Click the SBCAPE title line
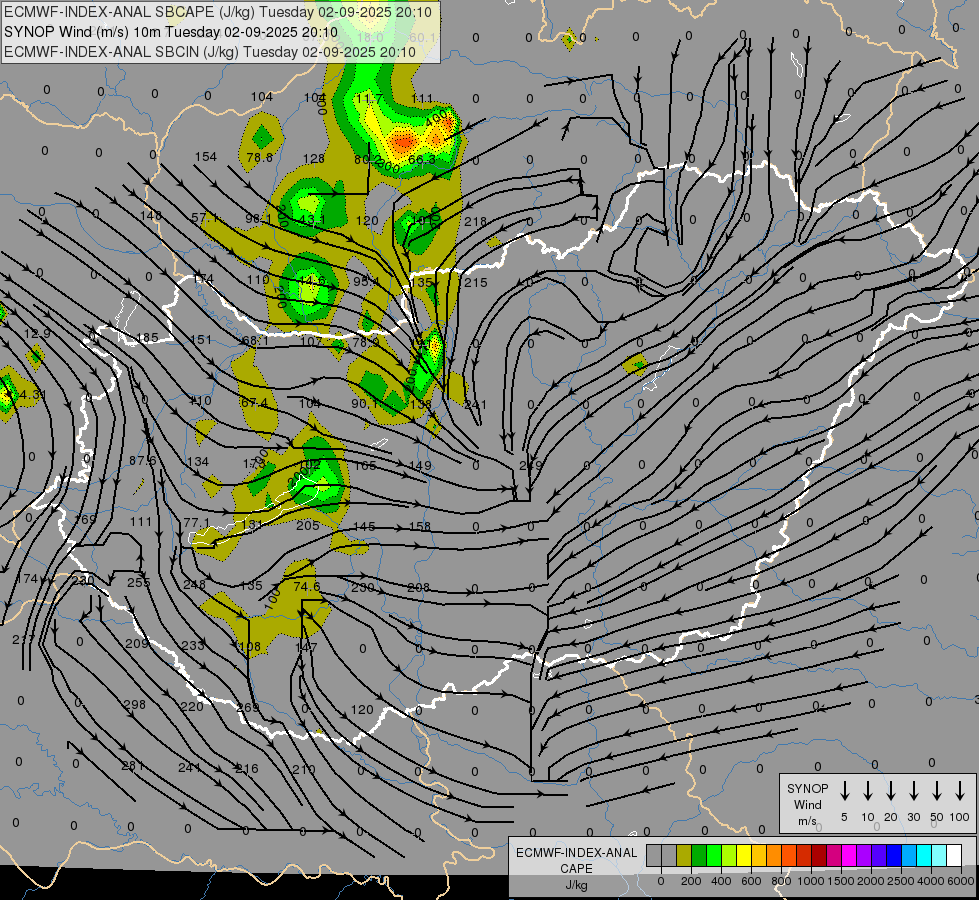 point(217,12)
